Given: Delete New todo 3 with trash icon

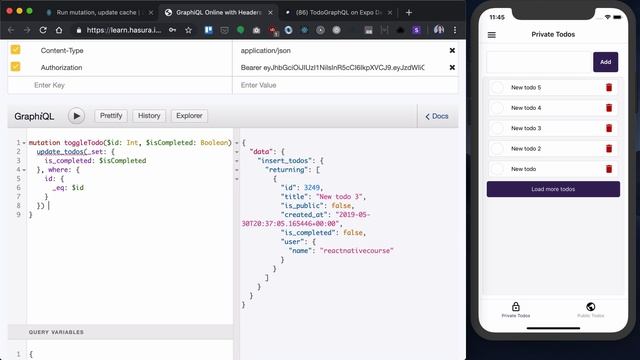Looking at the screenshot, I should pyautogui.click(x=609, y=128).
